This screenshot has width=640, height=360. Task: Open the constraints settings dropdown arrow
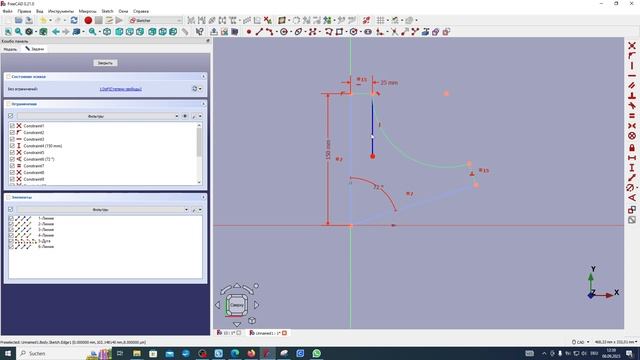click(x=200, y=116)
